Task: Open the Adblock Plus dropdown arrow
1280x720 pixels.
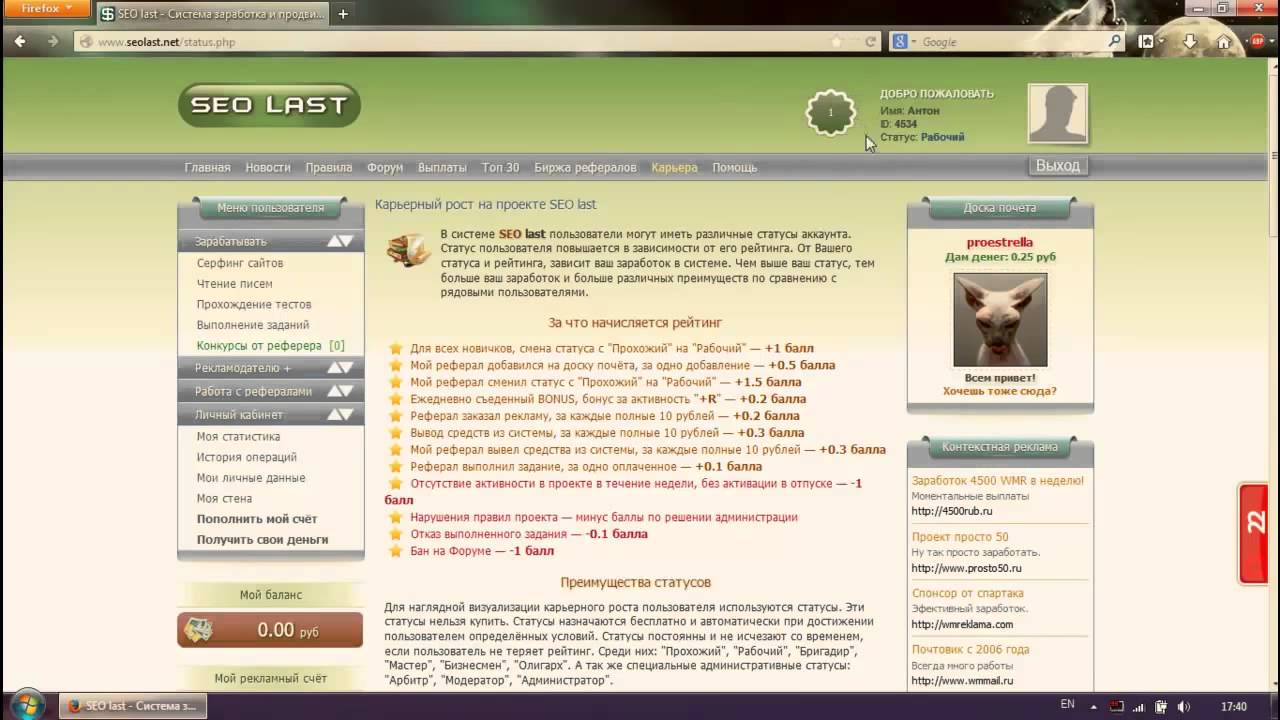Action: coord(1271,42)
